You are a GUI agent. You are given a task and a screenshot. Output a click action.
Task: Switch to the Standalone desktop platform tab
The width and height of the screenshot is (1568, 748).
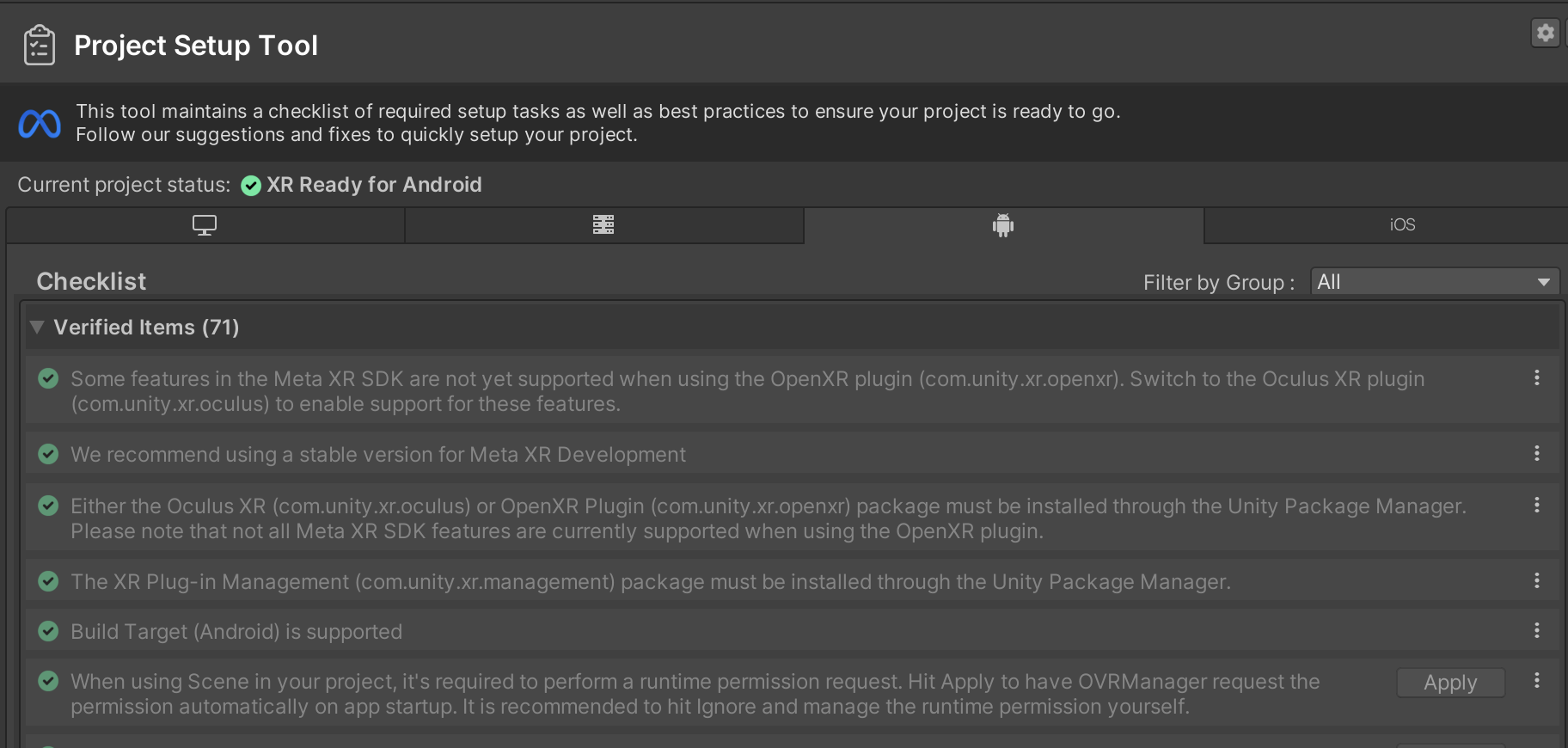click(205, 225)
